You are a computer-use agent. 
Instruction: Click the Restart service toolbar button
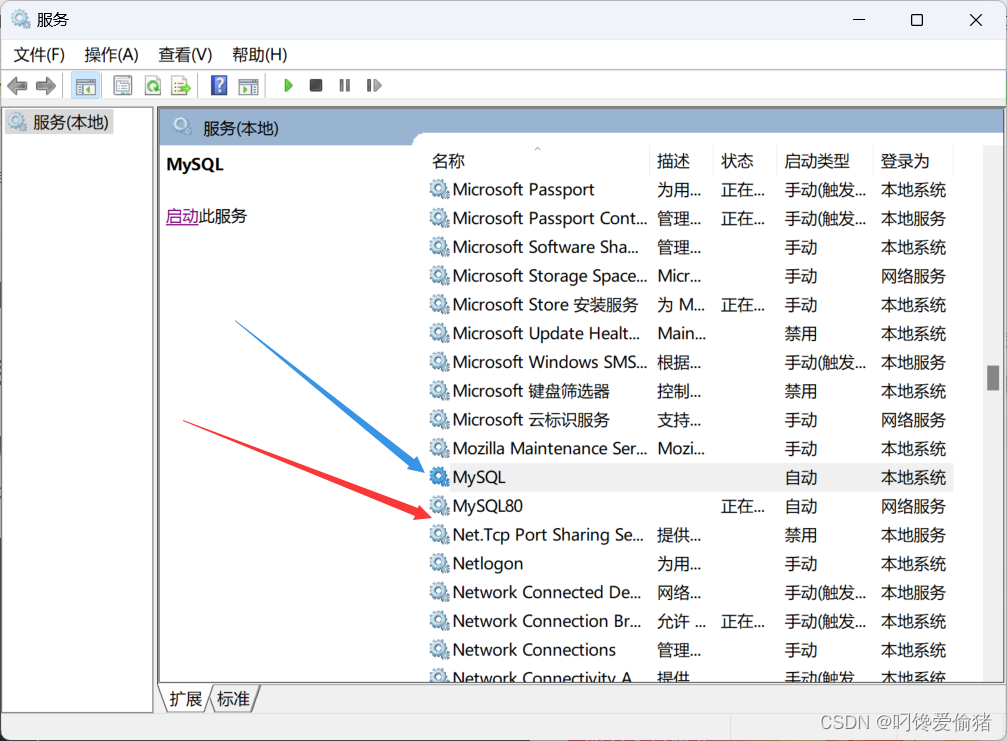(x=374, y=85)
